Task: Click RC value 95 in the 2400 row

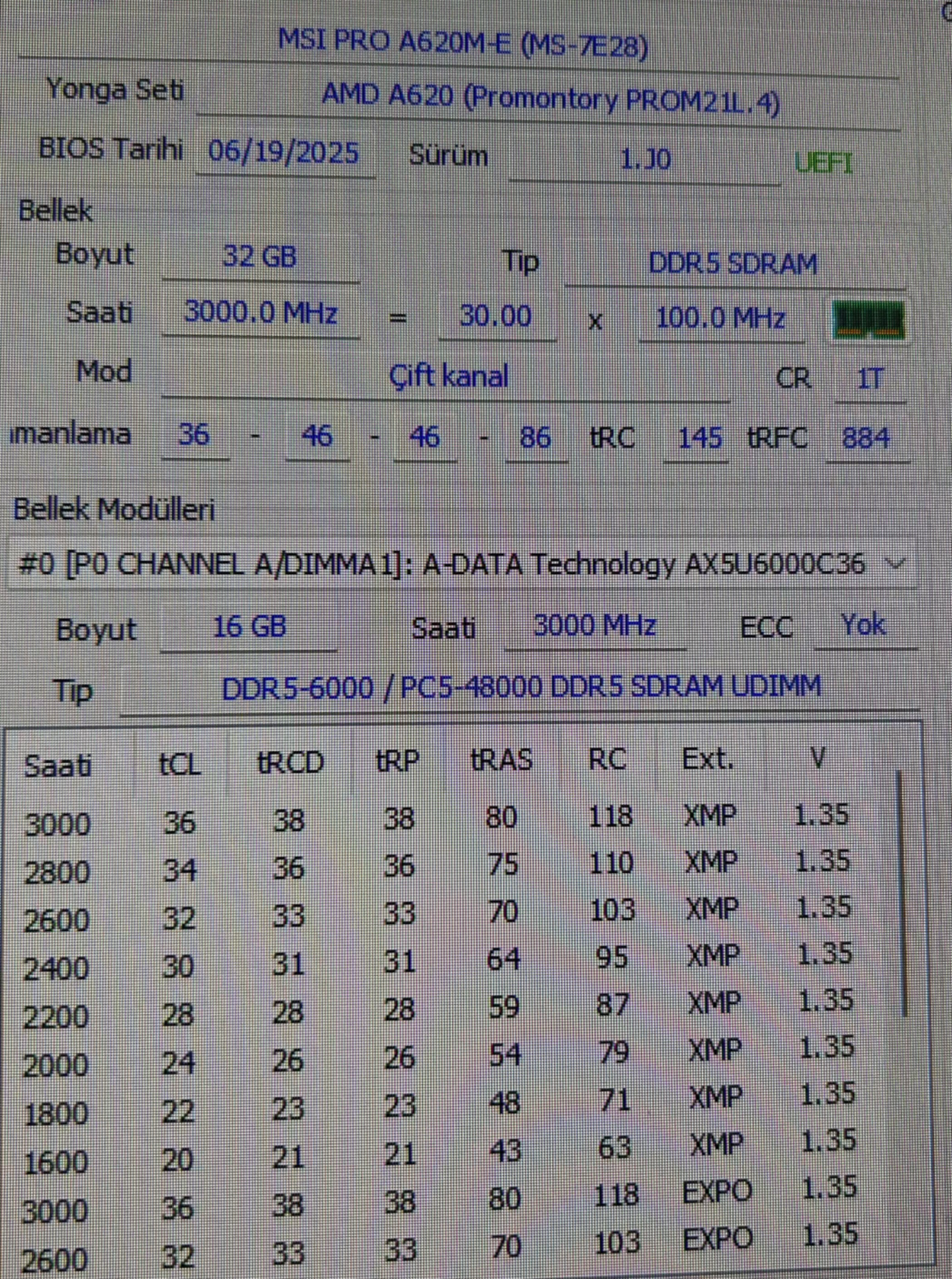Action: 612,957
